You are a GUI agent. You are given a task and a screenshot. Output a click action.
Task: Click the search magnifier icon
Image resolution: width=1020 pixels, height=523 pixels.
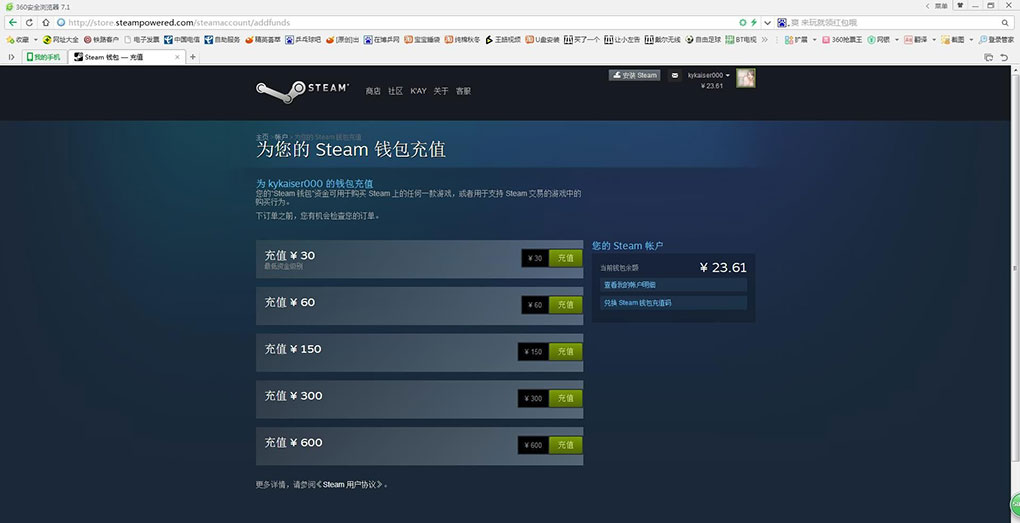coord(1005,22)
